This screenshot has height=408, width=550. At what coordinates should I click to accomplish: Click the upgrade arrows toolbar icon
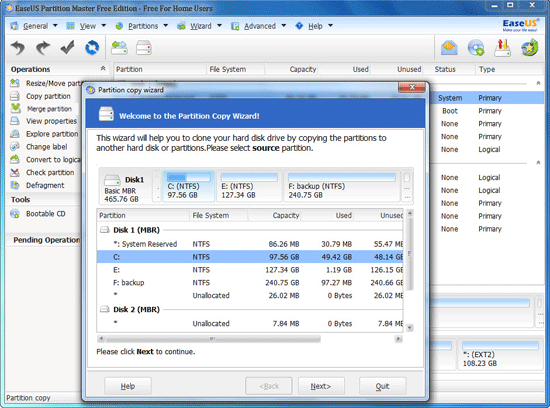pos(502,48)
